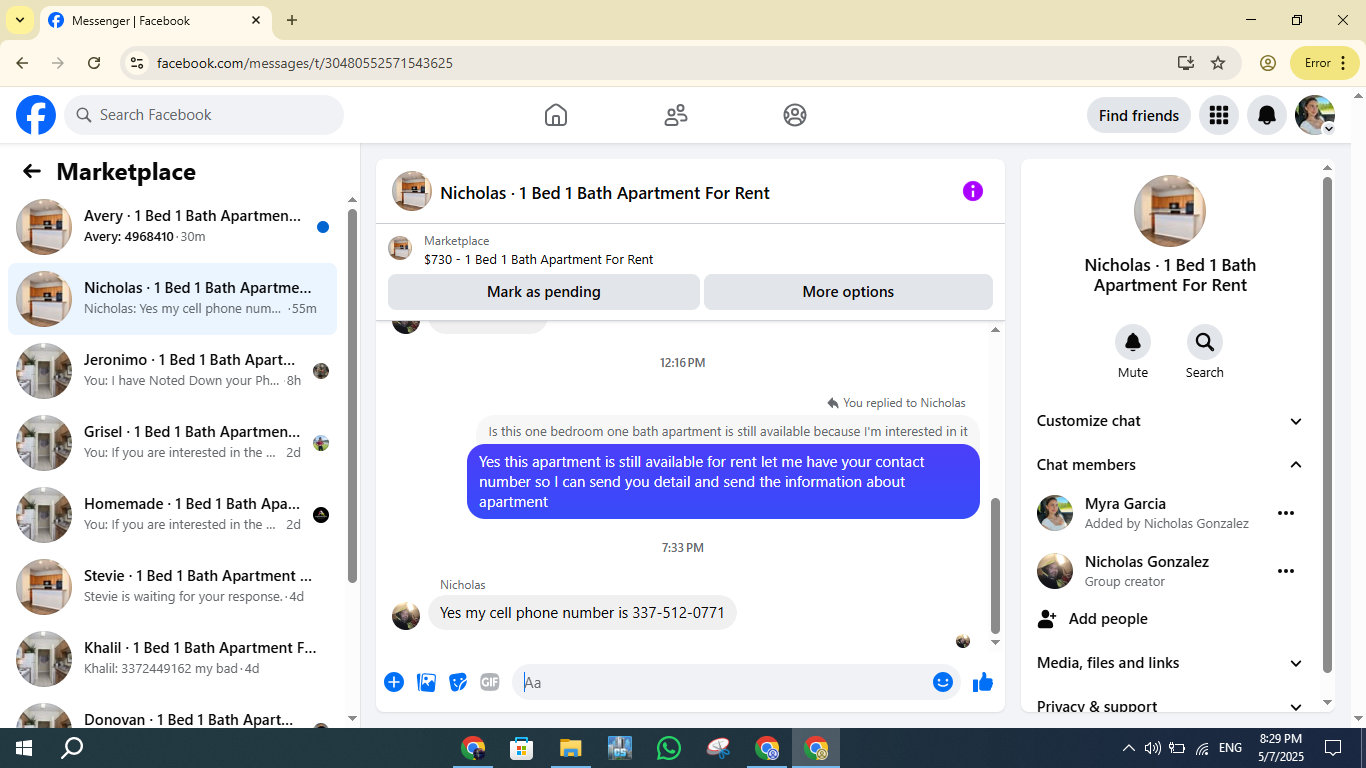The height and width of the screenshot is (768, 1366).
Task: Mute this chat with the bell button
Action: click(1133, 343)
